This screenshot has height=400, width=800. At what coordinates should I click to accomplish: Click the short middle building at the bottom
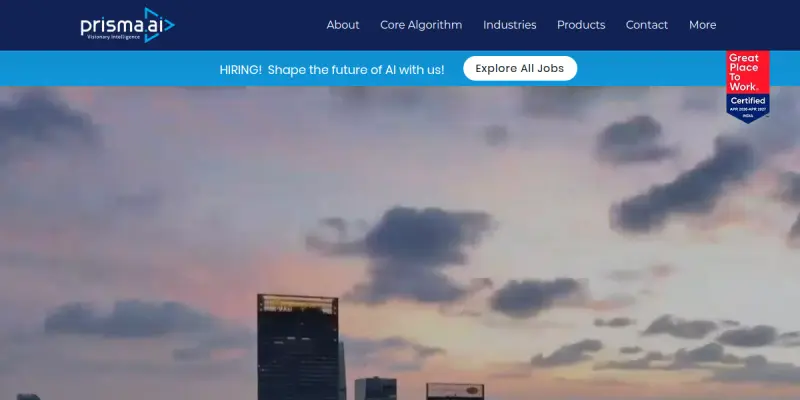coord(376,389)
